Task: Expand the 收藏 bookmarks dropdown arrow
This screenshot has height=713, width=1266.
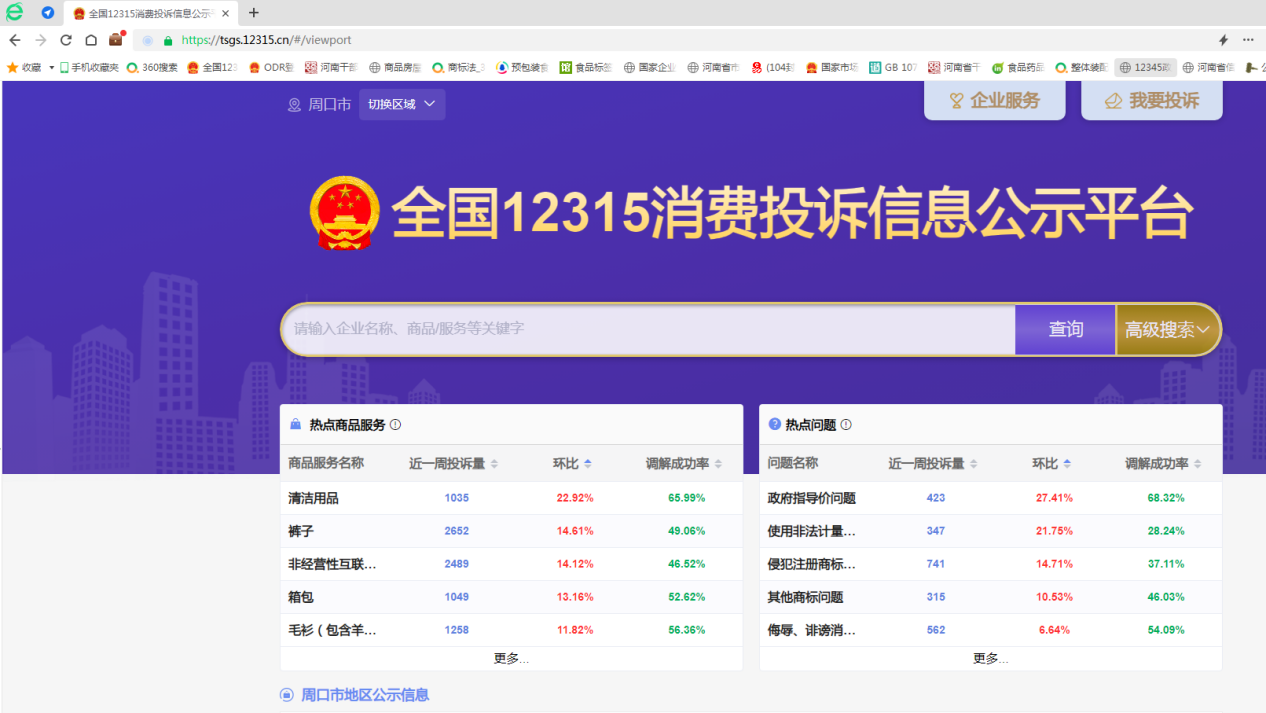Action: tap(51, 68)
